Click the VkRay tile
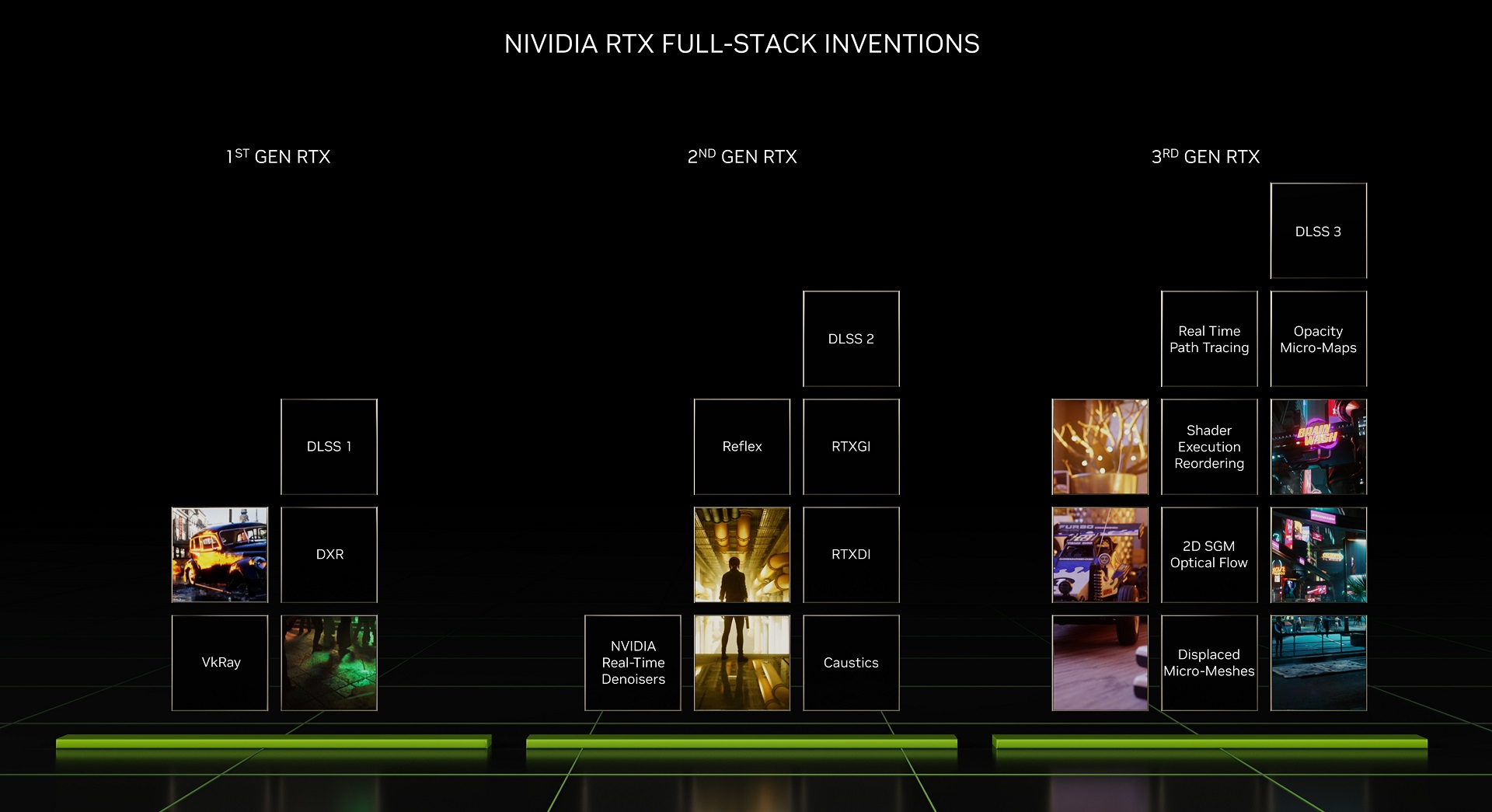 (x=220, y=663)
